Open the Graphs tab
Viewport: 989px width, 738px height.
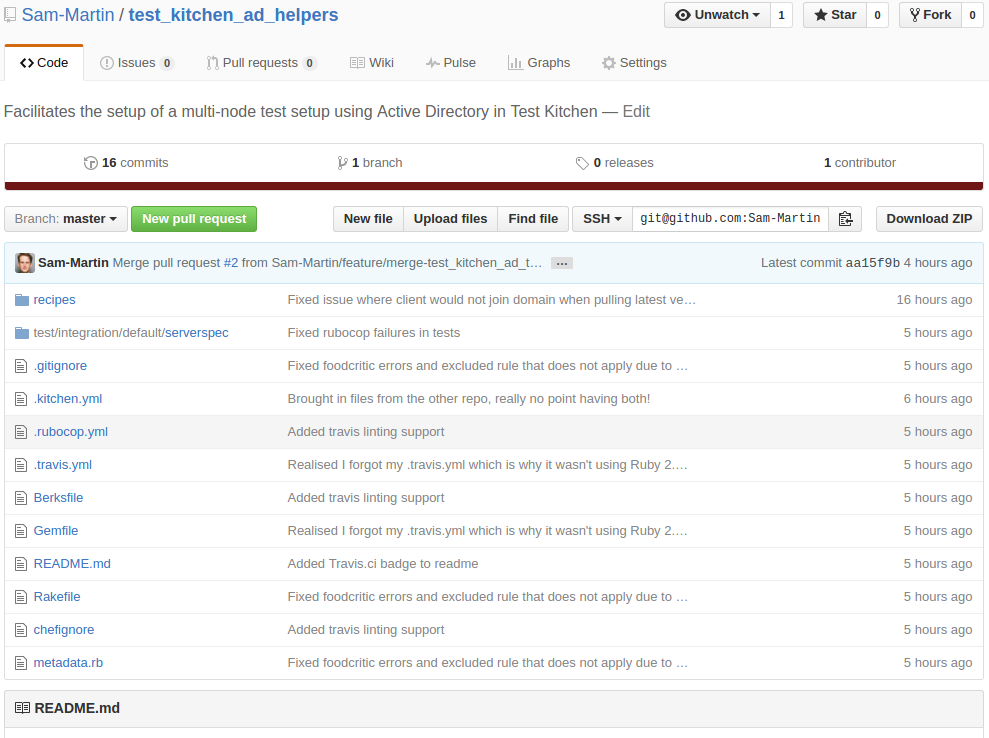[539, 62]
